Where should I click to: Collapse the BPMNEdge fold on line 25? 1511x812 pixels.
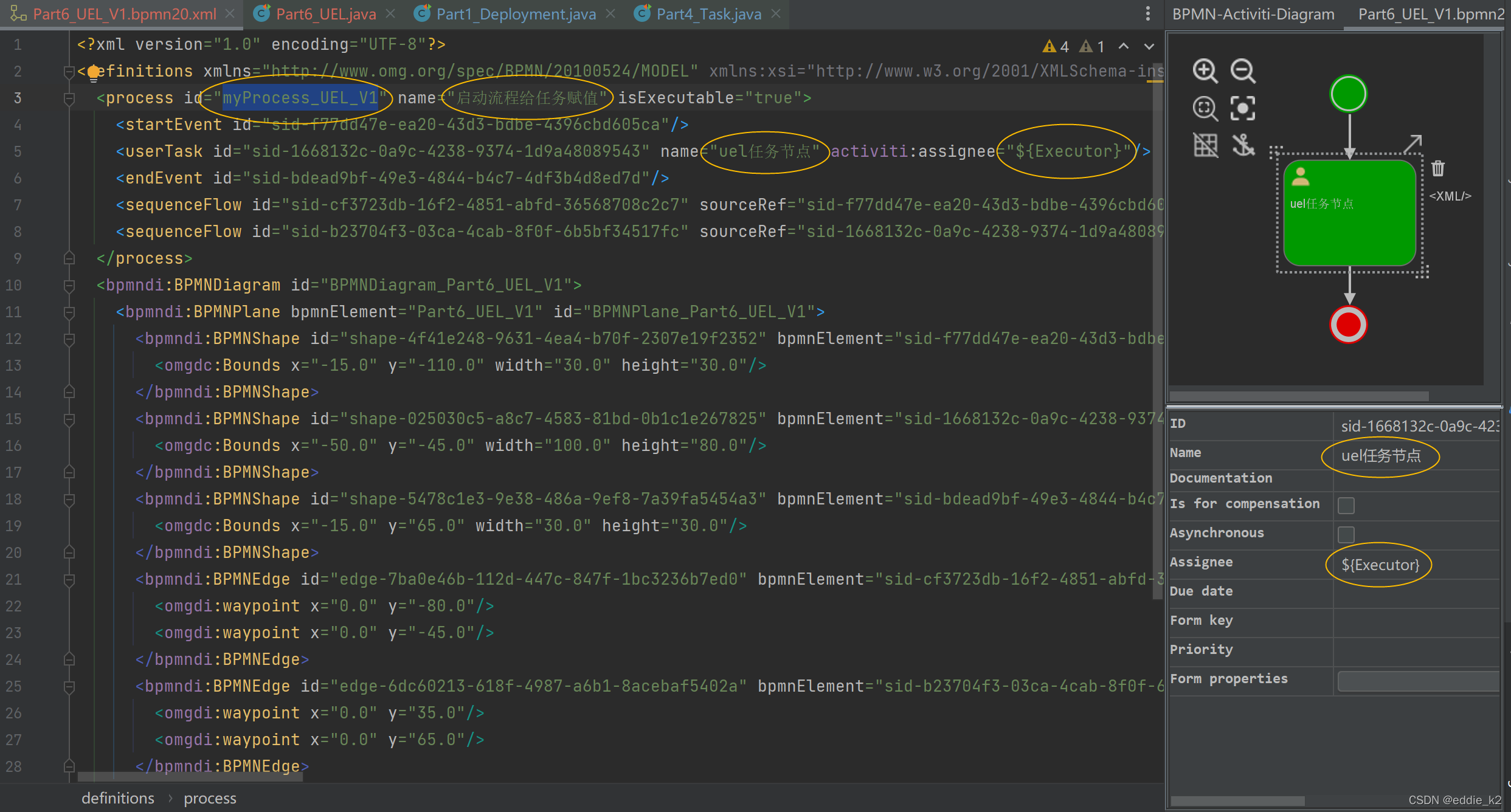click(69, 687)
